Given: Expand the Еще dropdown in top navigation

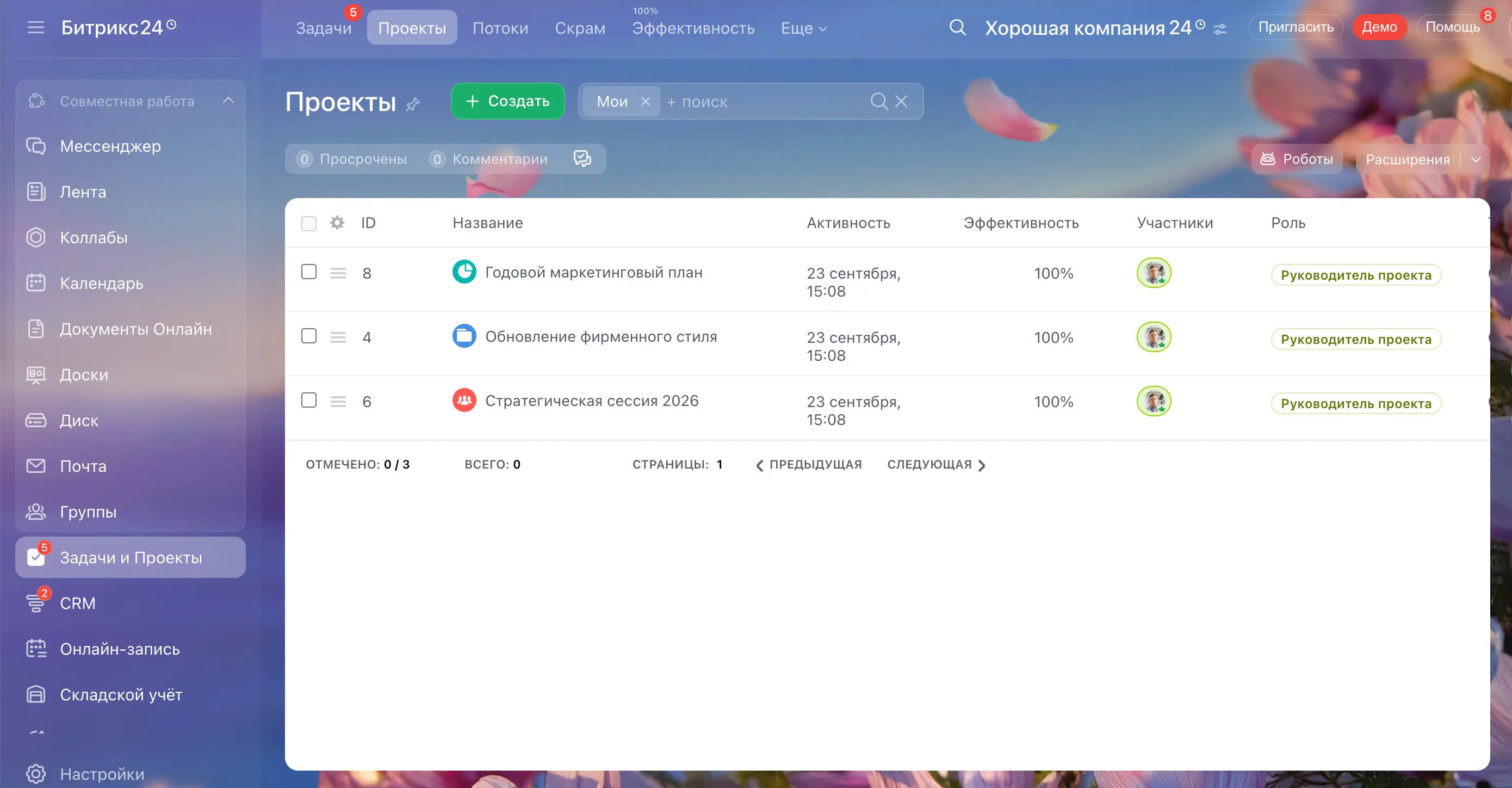Looking at the screenshot, I should tap(803, 28).
